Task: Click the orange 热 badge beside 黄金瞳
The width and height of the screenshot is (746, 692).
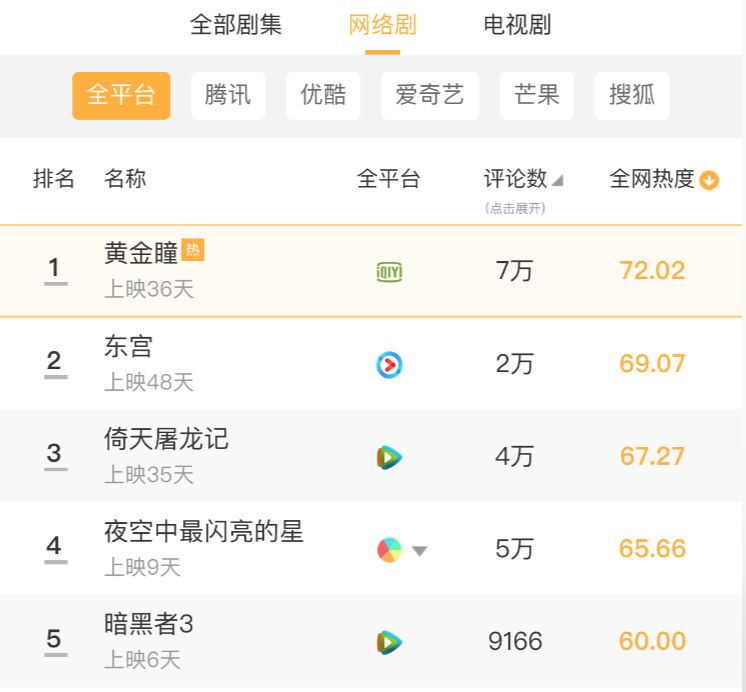Action: tap(194, 250)
